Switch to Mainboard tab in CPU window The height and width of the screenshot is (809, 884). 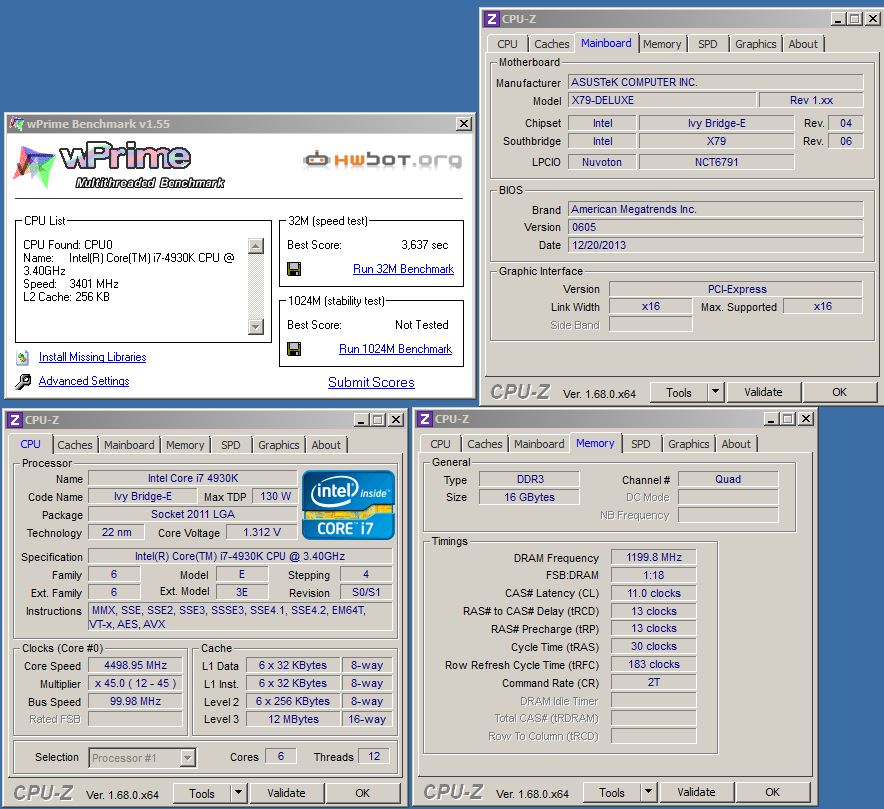click(x=129, y=445)
